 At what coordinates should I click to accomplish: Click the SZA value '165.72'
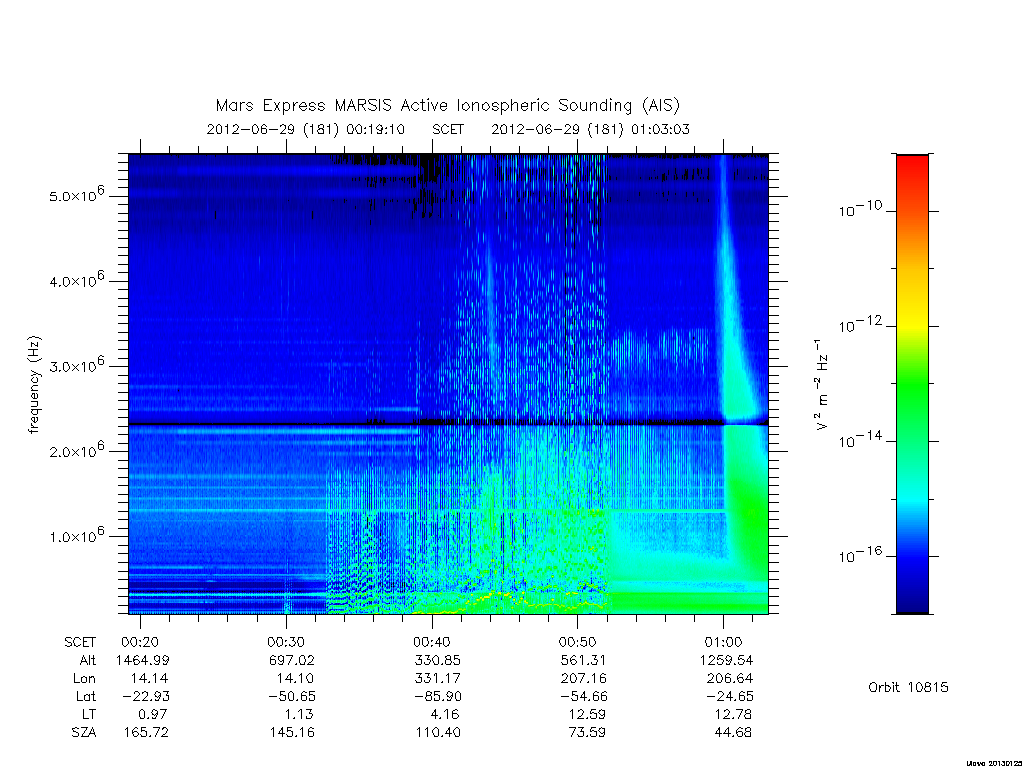pyautogui.click(x=146, y=733)
